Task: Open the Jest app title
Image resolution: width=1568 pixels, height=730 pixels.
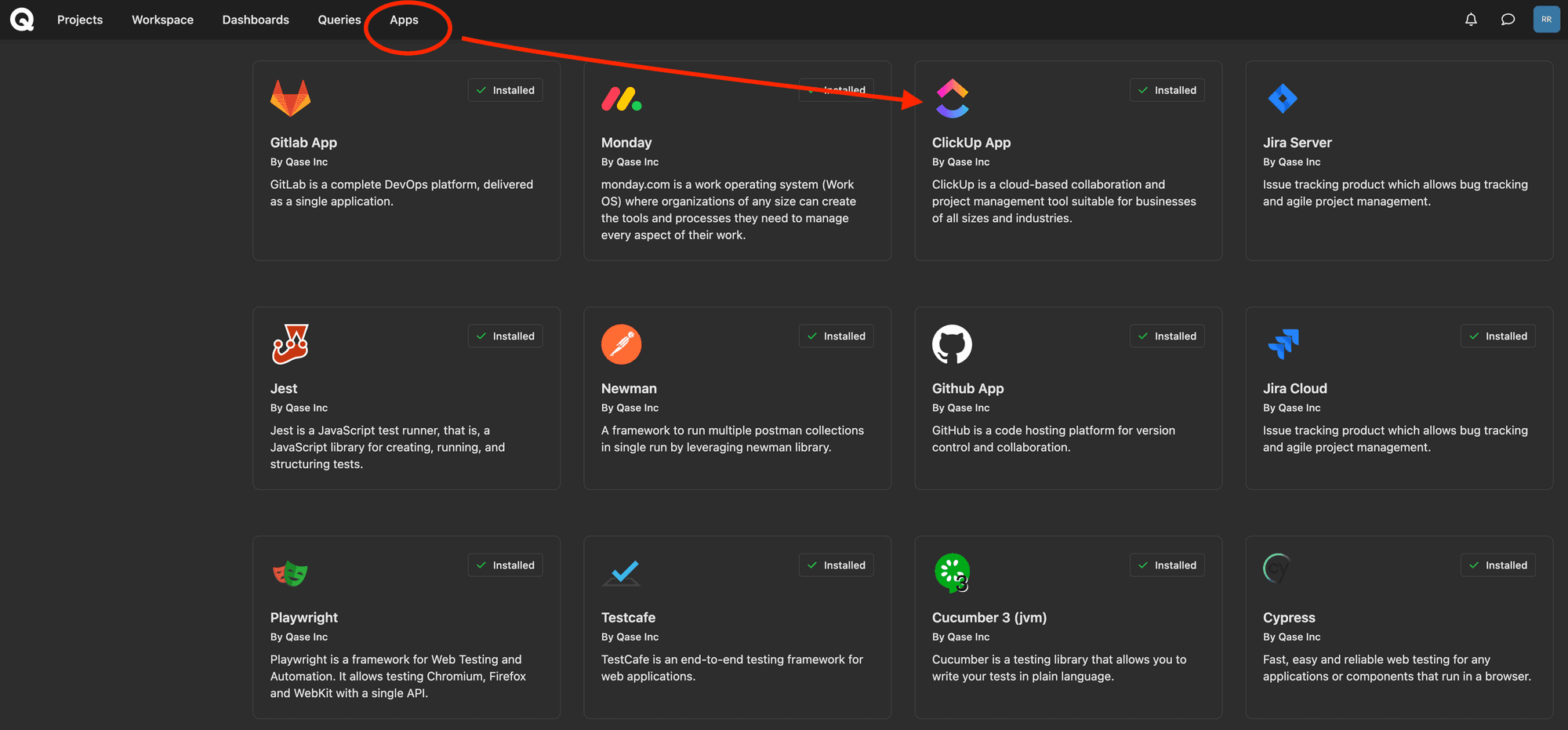Action: pos(284,389)
